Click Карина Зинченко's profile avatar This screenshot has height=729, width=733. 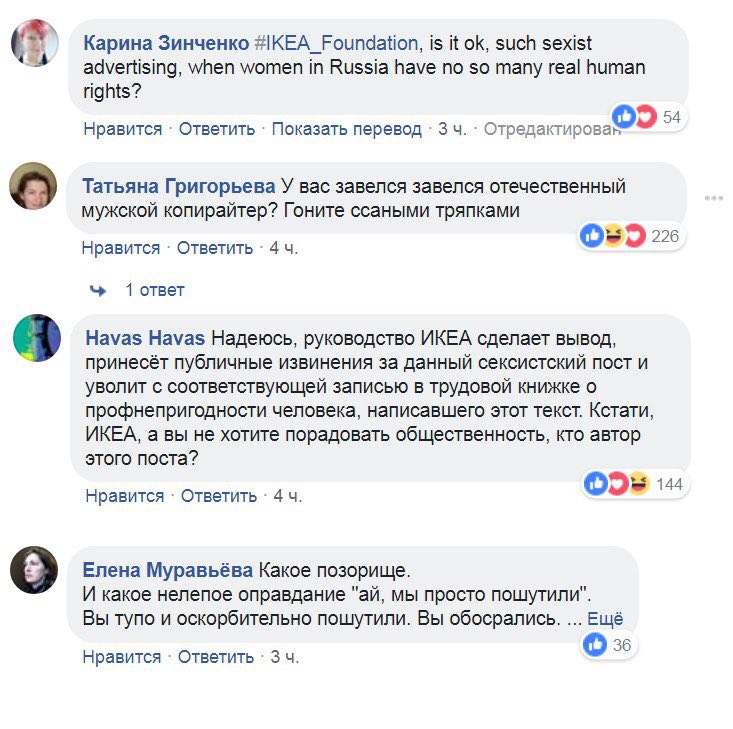[33, 43]
